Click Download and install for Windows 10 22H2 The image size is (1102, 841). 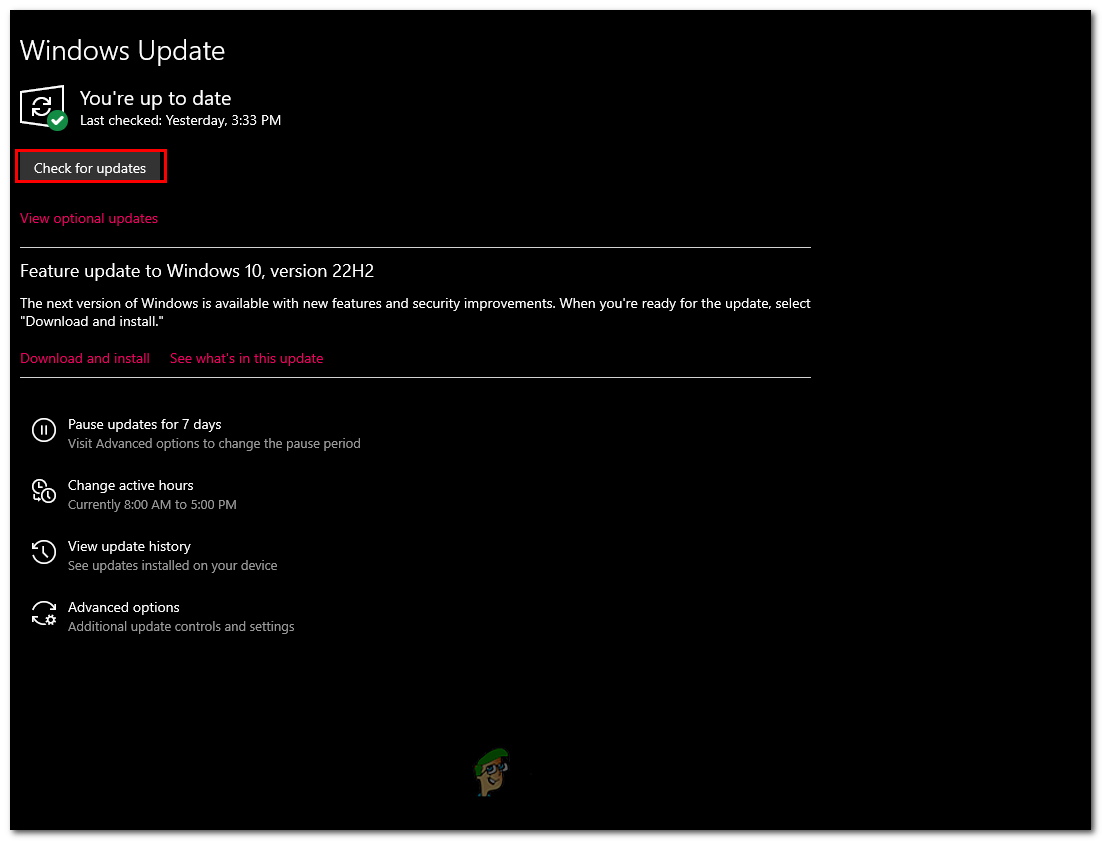pyautogui.click(x=85, y=358)
